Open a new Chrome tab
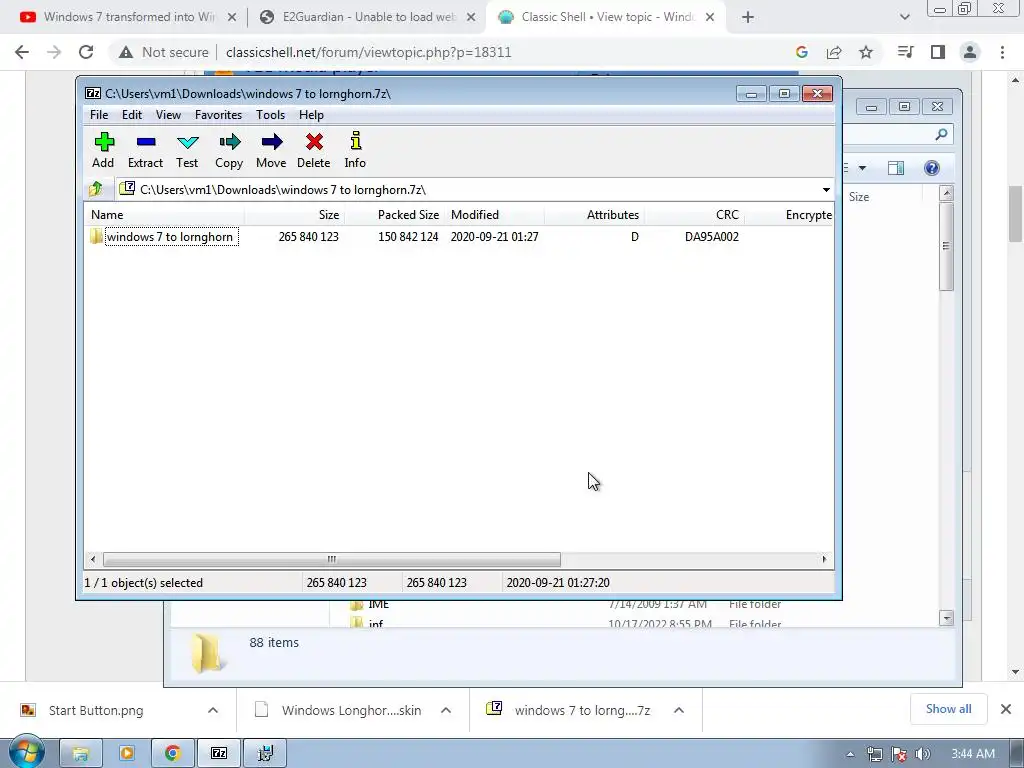Screen dimensions: 1024x768 coord(748,18)
